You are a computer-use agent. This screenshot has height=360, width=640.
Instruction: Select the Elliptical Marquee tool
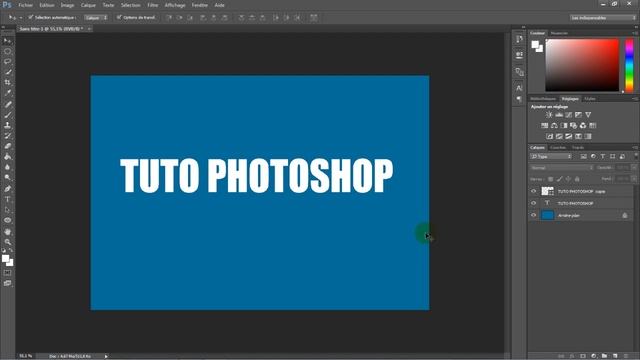tap(7, 51)
